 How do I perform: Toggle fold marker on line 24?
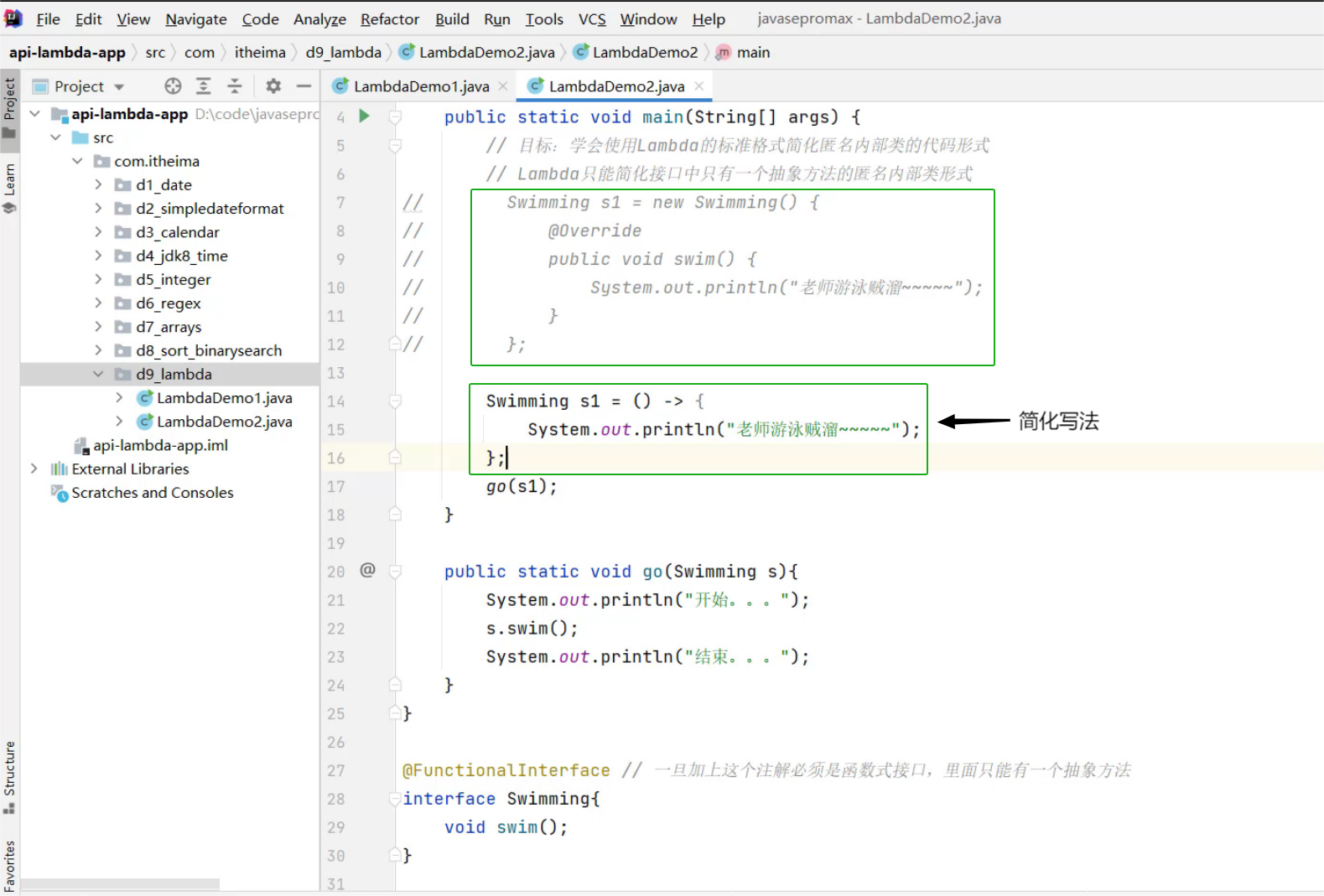point(395,685)
